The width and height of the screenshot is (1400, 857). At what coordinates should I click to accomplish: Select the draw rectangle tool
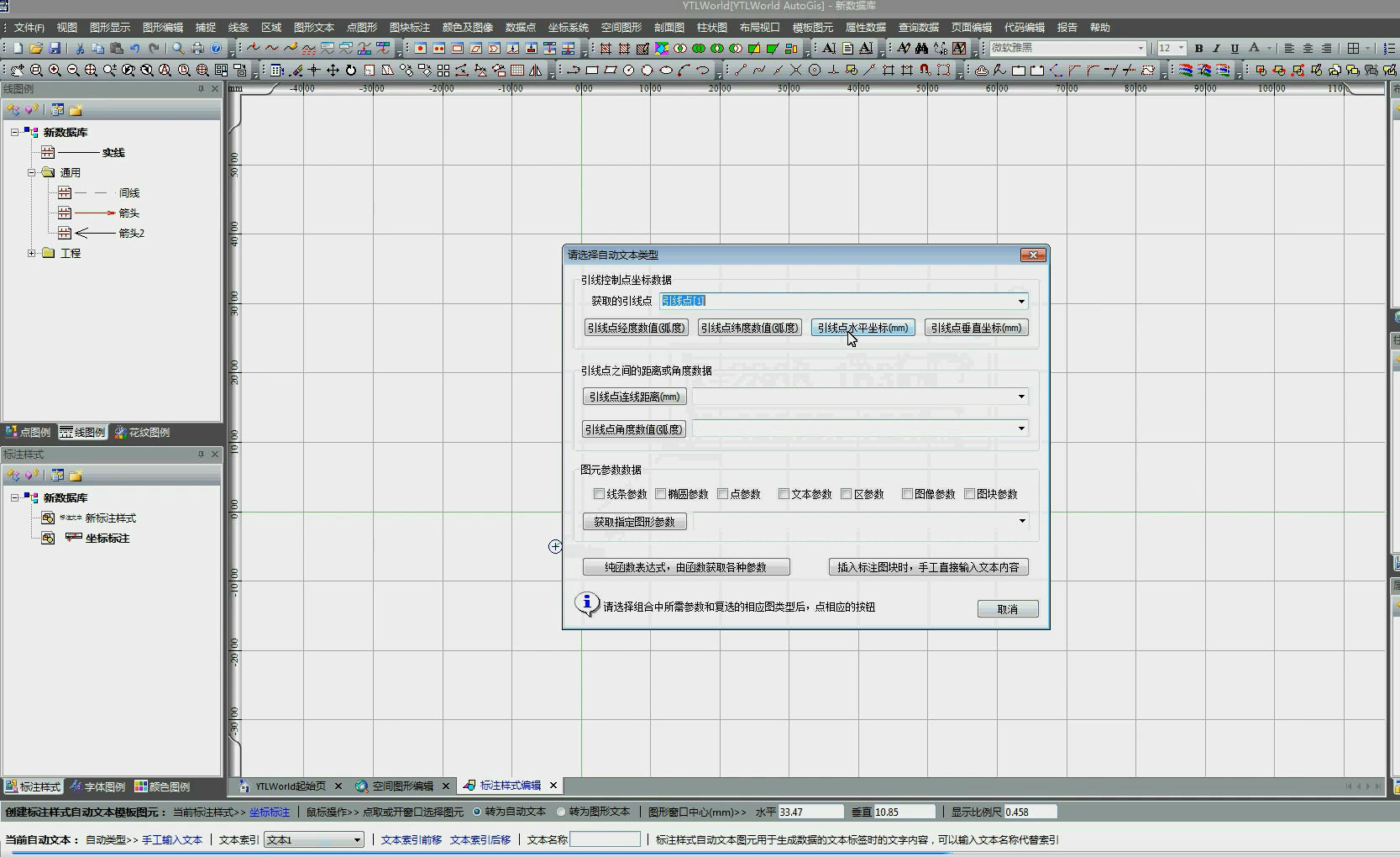tap(592, 71)
